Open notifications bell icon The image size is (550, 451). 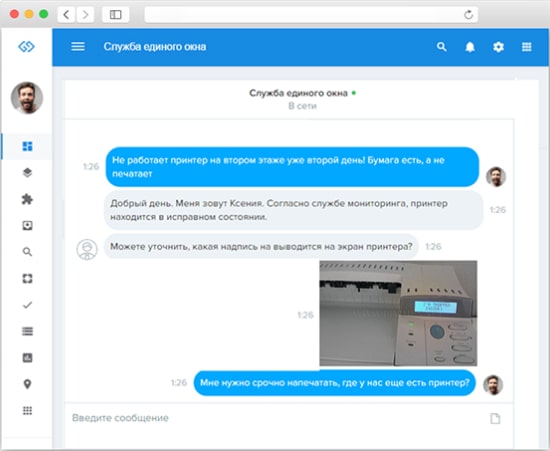click(470, 47)
